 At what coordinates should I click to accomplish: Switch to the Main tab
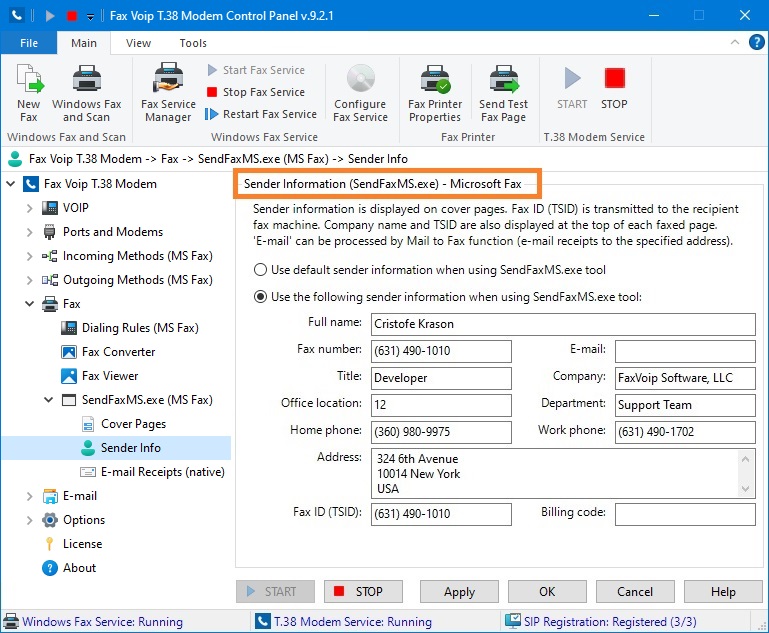tap(84, 43)
